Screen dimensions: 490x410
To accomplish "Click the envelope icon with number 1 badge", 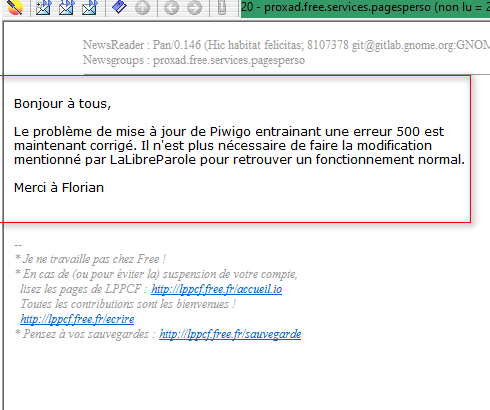I will [66, 7].
